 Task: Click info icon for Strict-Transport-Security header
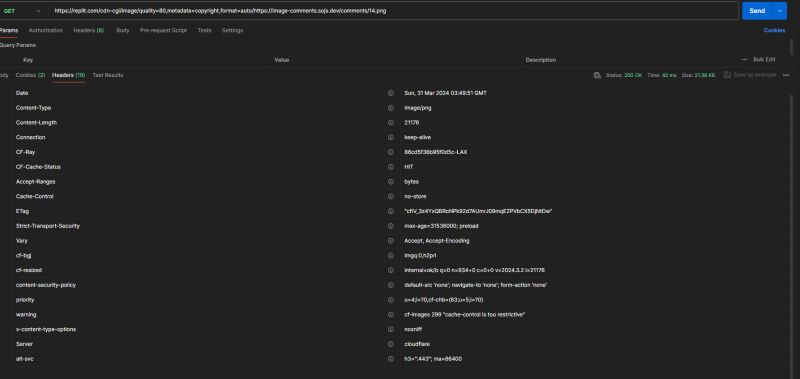click(390, 226)
